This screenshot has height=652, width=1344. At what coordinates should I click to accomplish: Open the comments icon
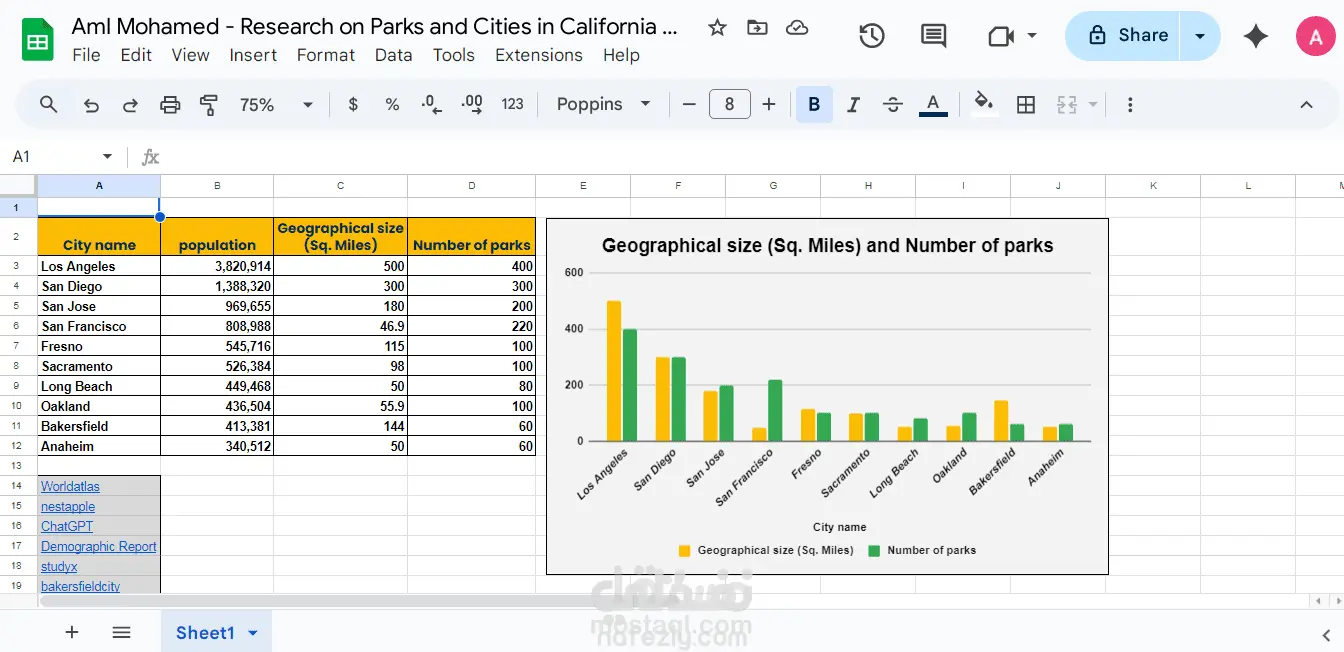click(x=933, y=36)
